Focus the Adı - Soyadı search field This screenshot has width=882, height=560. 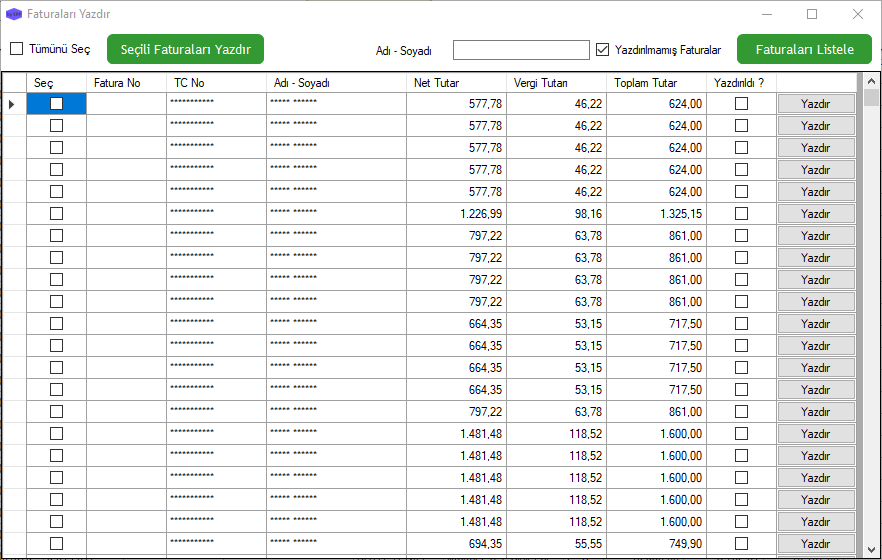[521, 49]
